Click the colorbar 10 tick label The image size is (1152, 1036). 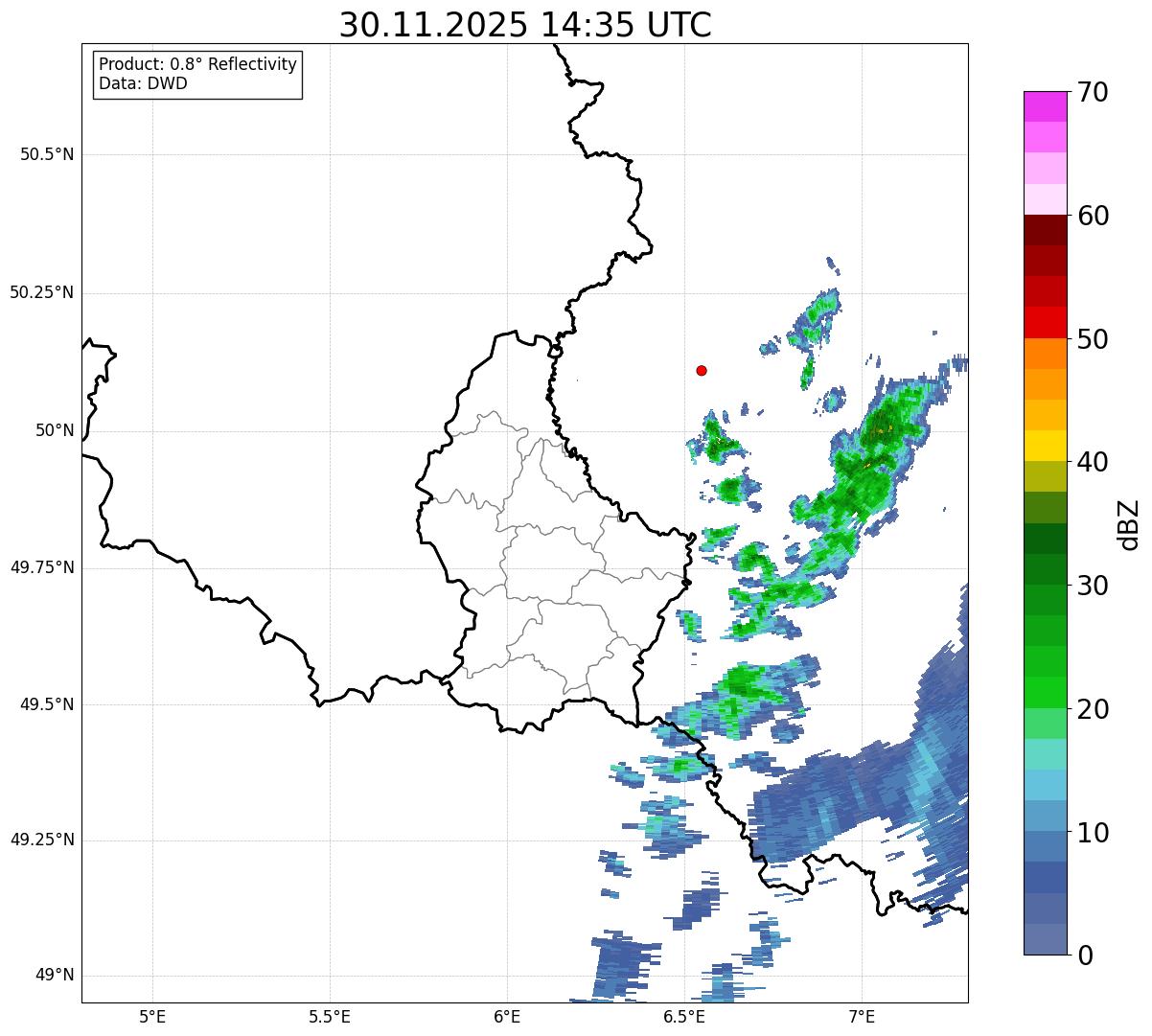[x=1093, y=833]
